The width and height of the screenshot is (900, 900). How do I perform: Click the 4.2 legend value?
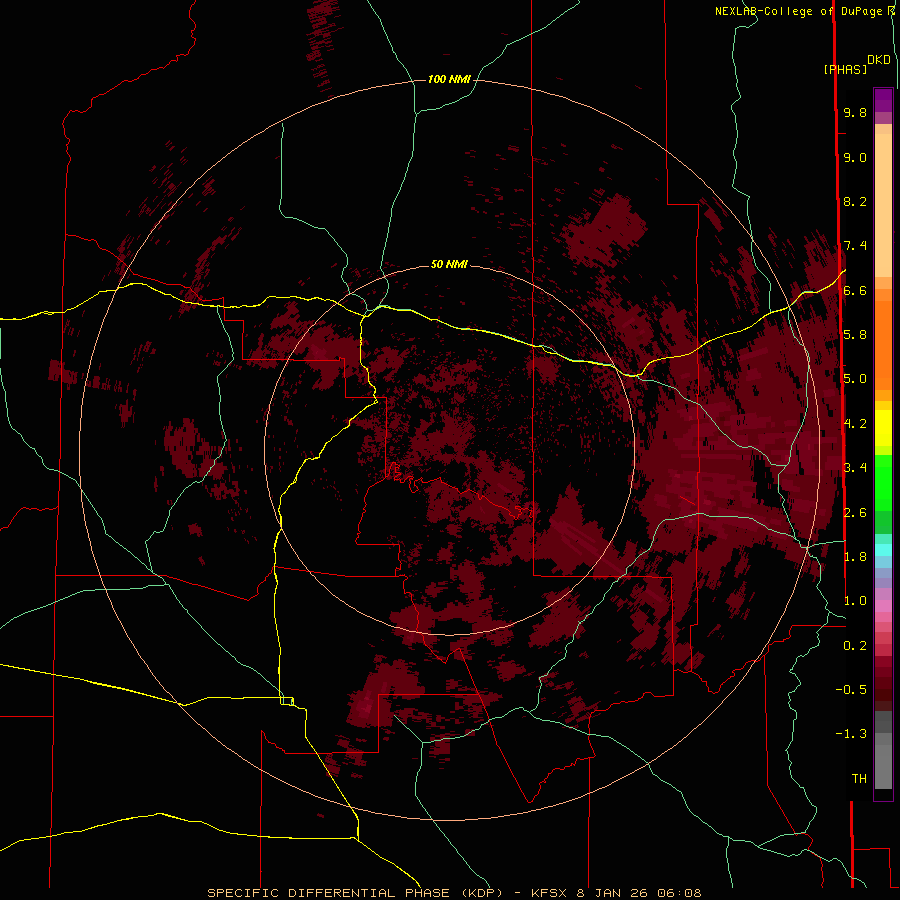[855, 424]
